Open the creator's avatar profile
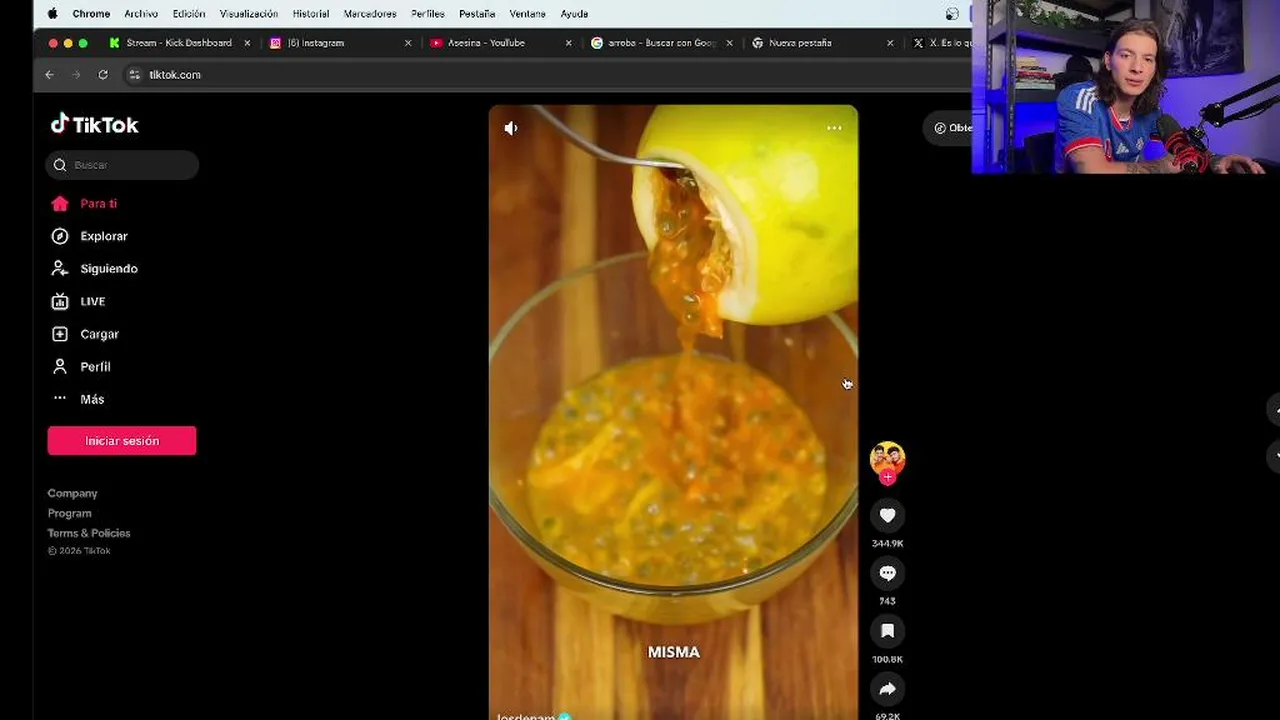 click(x=887, y=458)
